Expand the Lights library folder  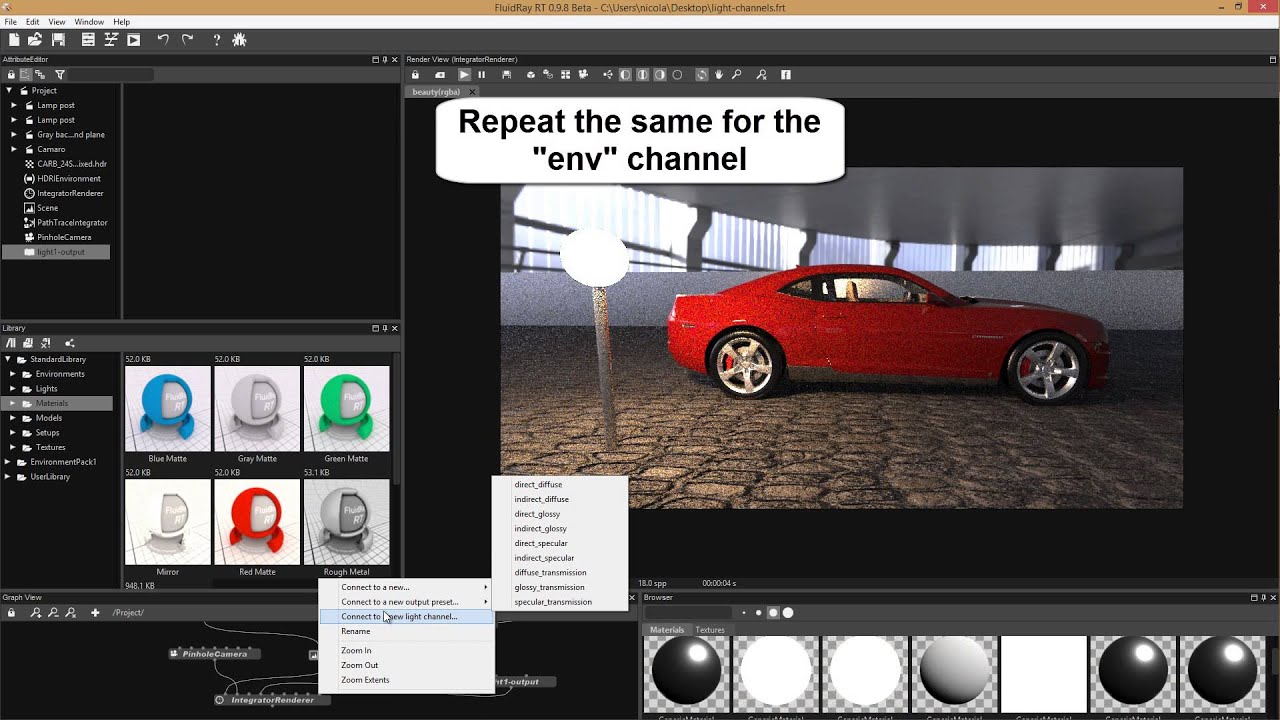pos(13,388)
